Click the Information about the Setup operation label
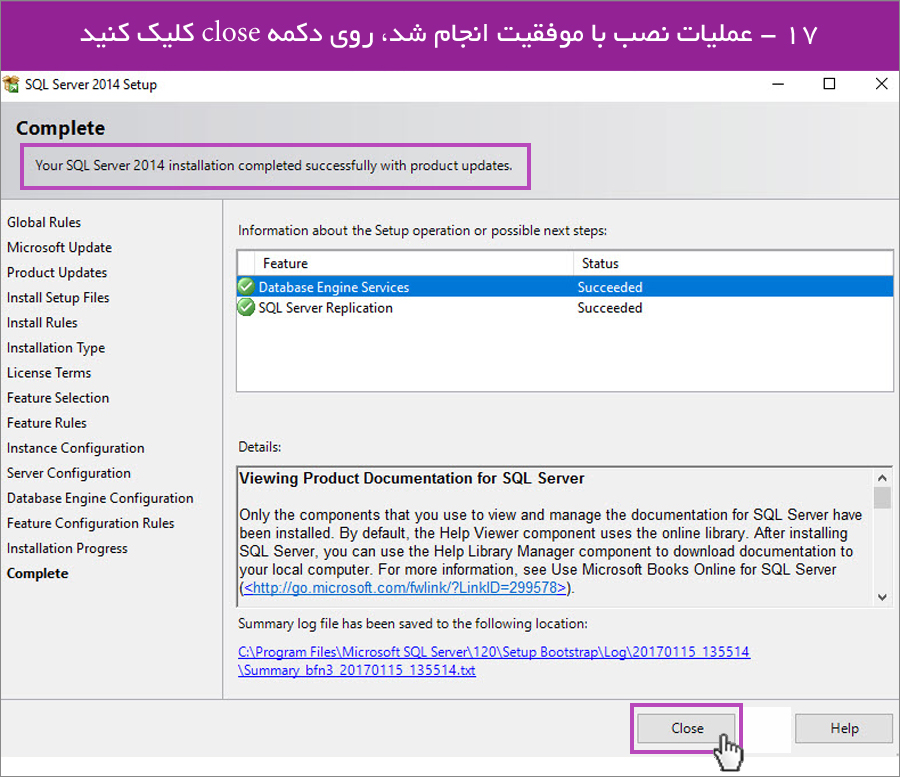This screenshot has width=900, height=777. (x=422, y=231)
